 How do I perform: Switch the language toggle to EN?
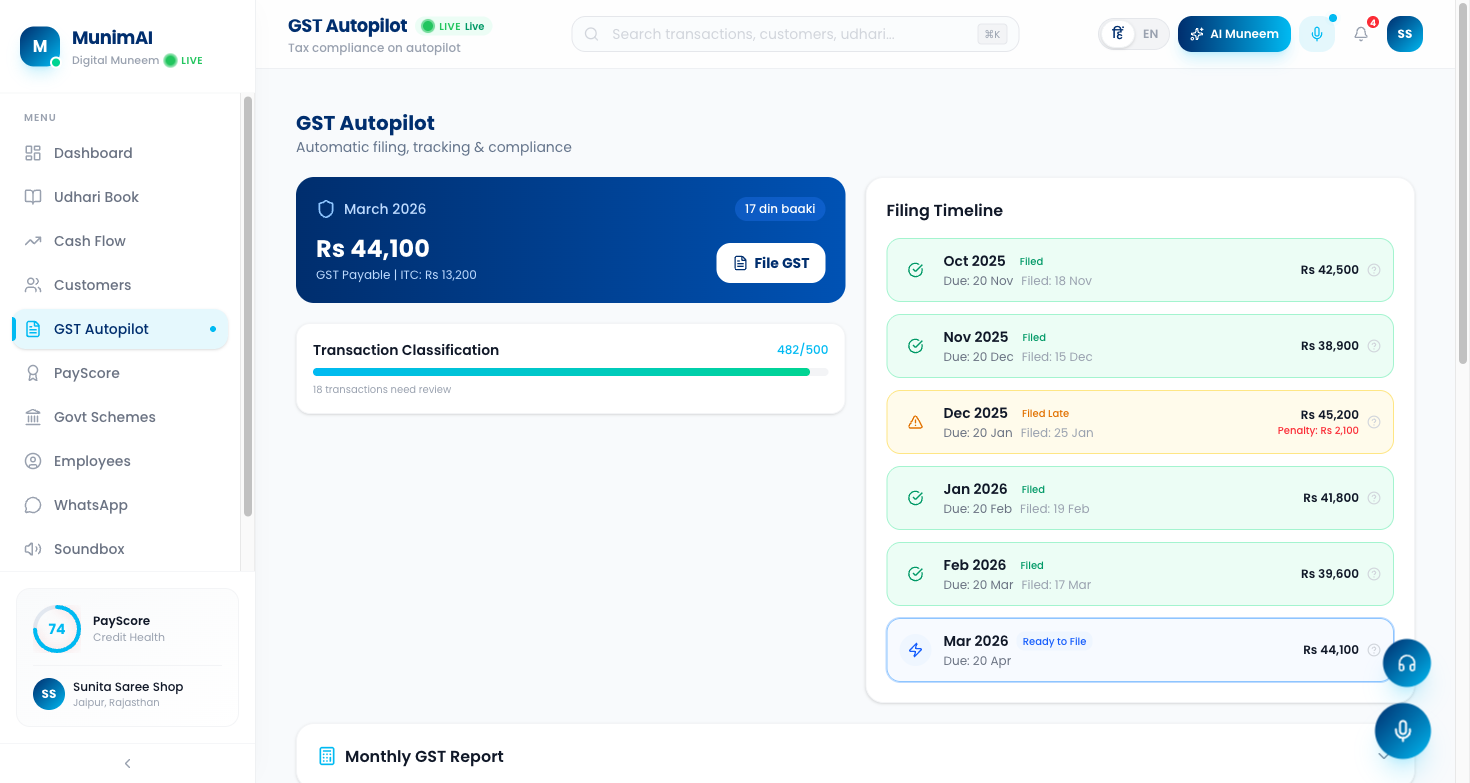coord(1150,33)
